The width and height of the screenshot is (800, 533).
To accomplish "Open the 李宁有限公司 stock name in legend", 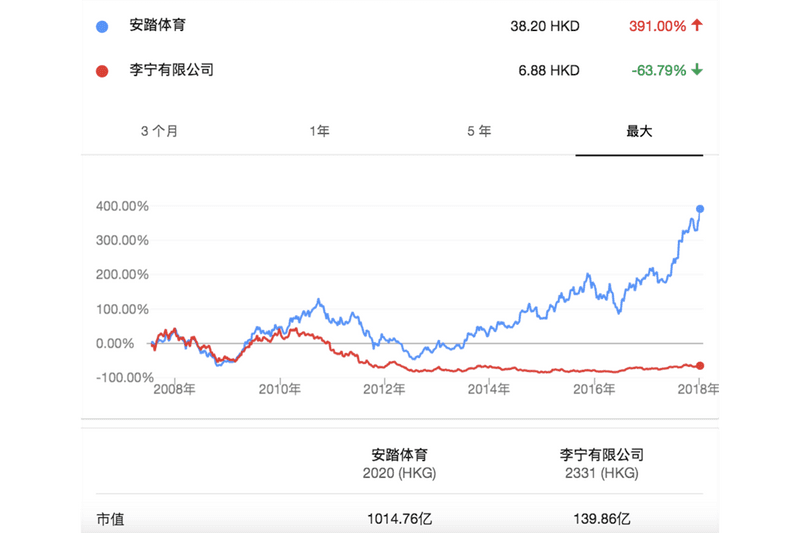I will click(171, 70).
